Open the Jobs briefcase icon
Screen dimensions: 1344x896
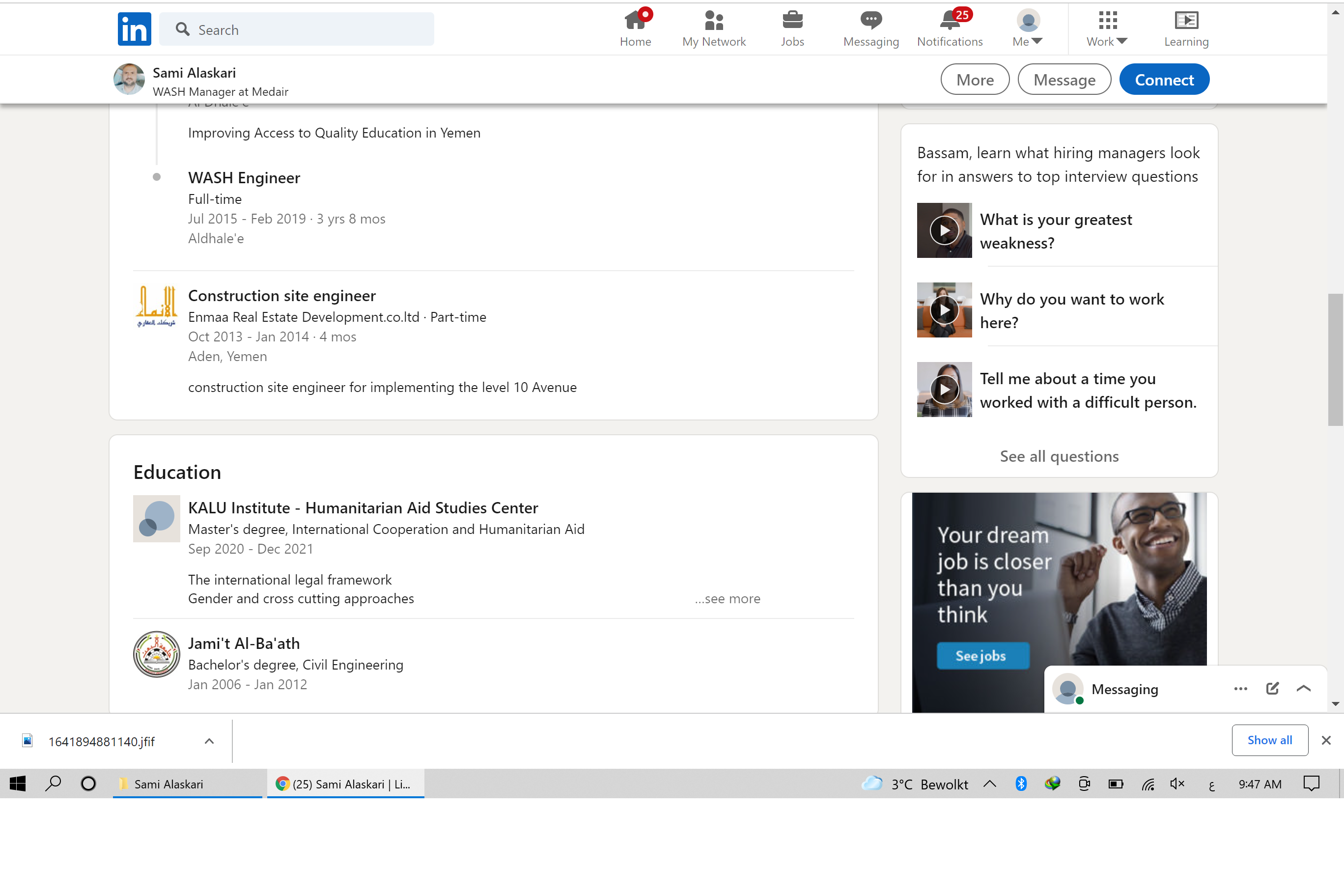tap(792, 22)
